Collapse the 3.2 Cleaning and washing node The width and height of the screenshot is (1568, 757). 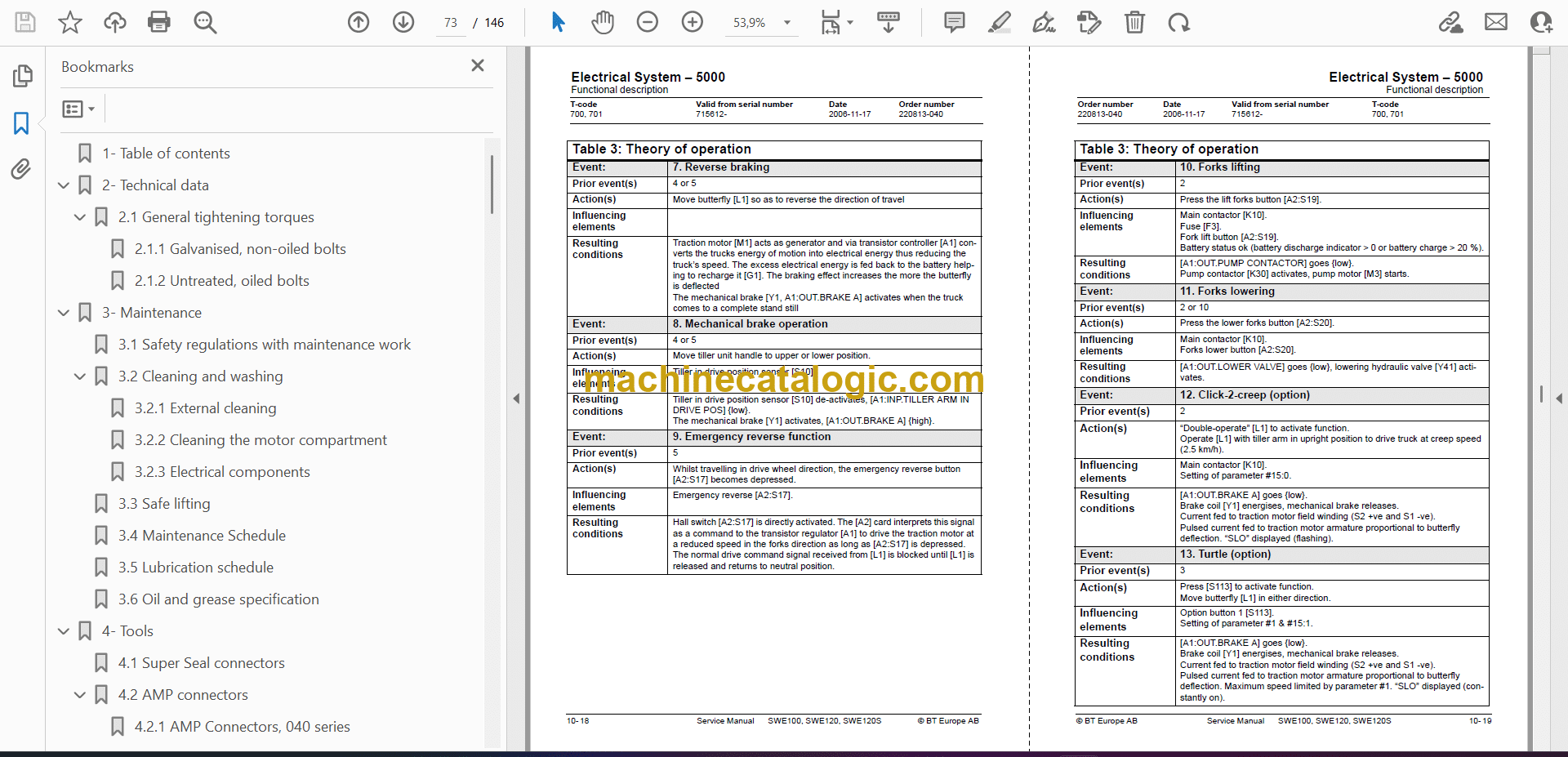pos(80,376)
